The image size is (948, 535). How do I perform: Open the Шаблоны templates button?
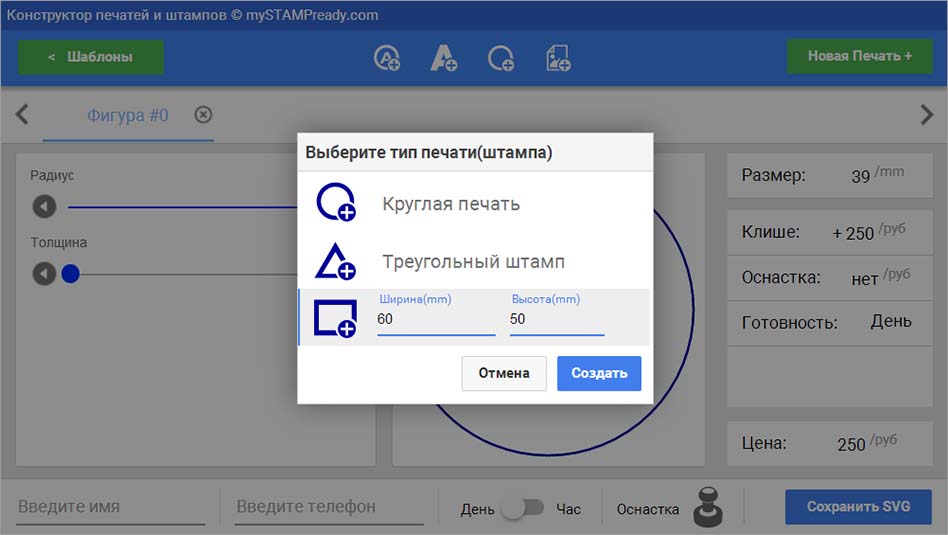point(91,57)
